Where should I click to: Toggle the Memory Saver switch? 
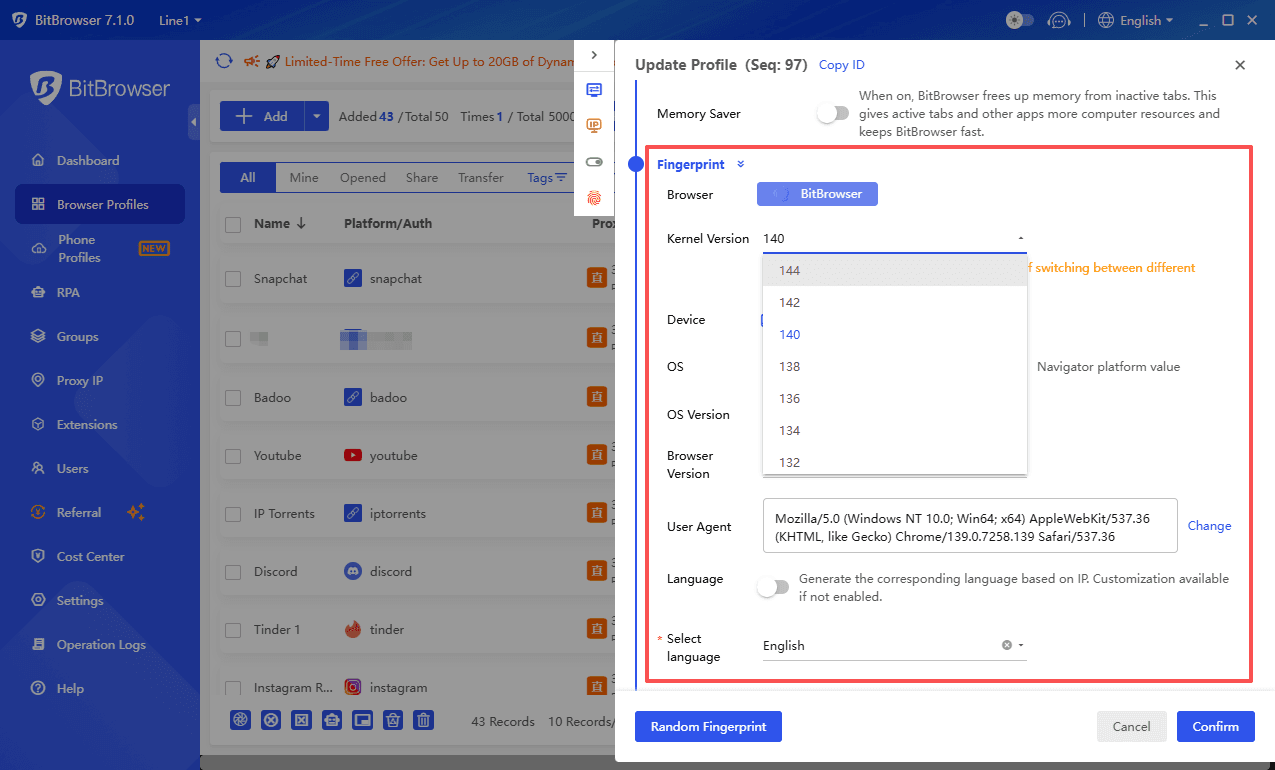pyautogui.click(x=832, y=113)
